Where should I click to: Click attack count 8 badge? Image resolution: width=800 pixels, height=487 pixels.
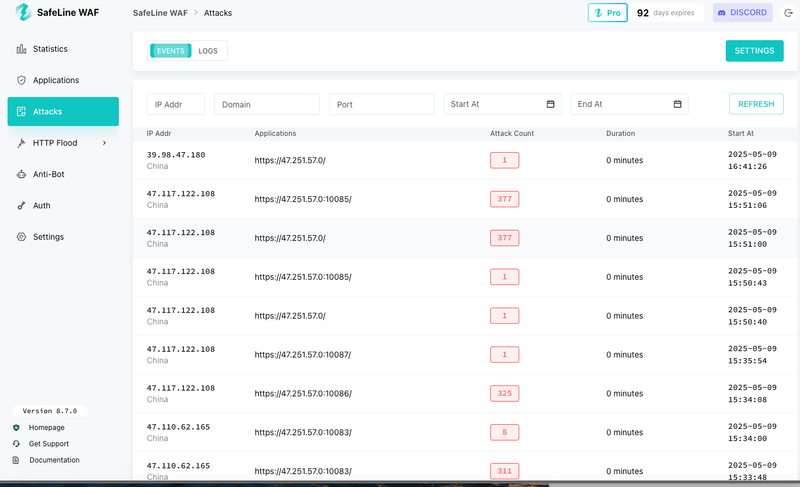pos(505,432)
